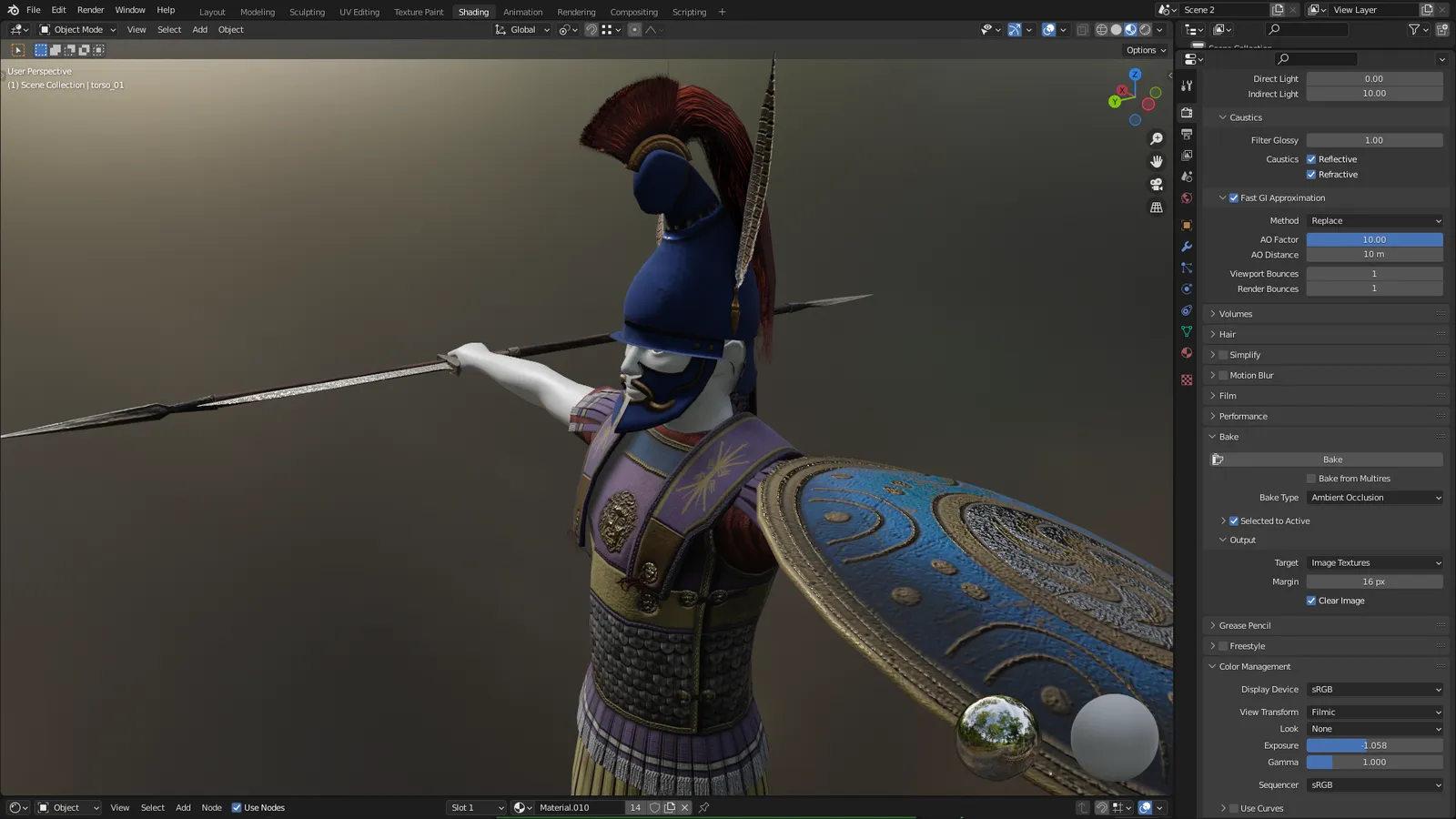Open the viewport Add menu

199,30
